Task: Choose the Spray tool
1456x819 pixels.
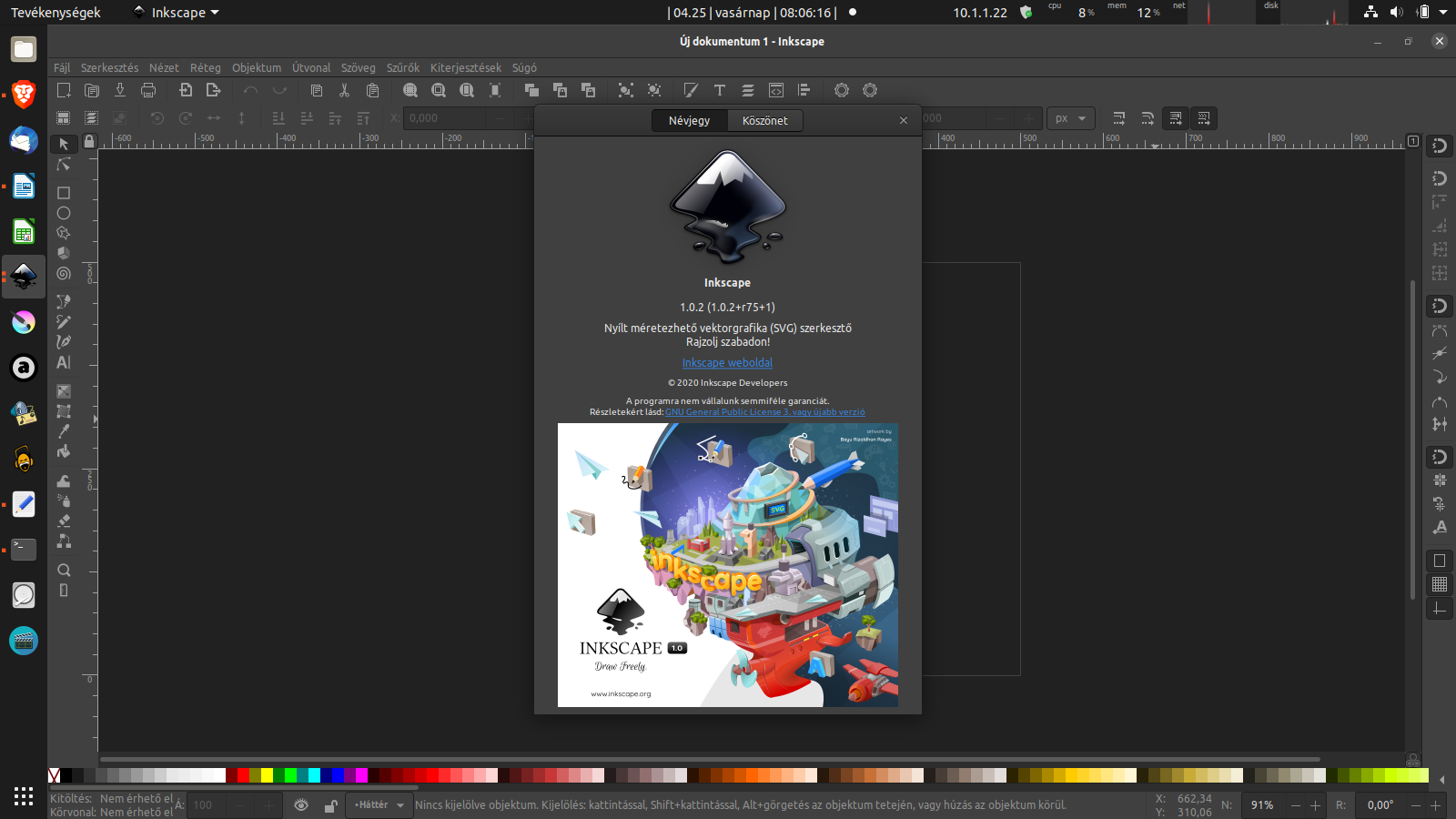Action: tap(64, 500)
